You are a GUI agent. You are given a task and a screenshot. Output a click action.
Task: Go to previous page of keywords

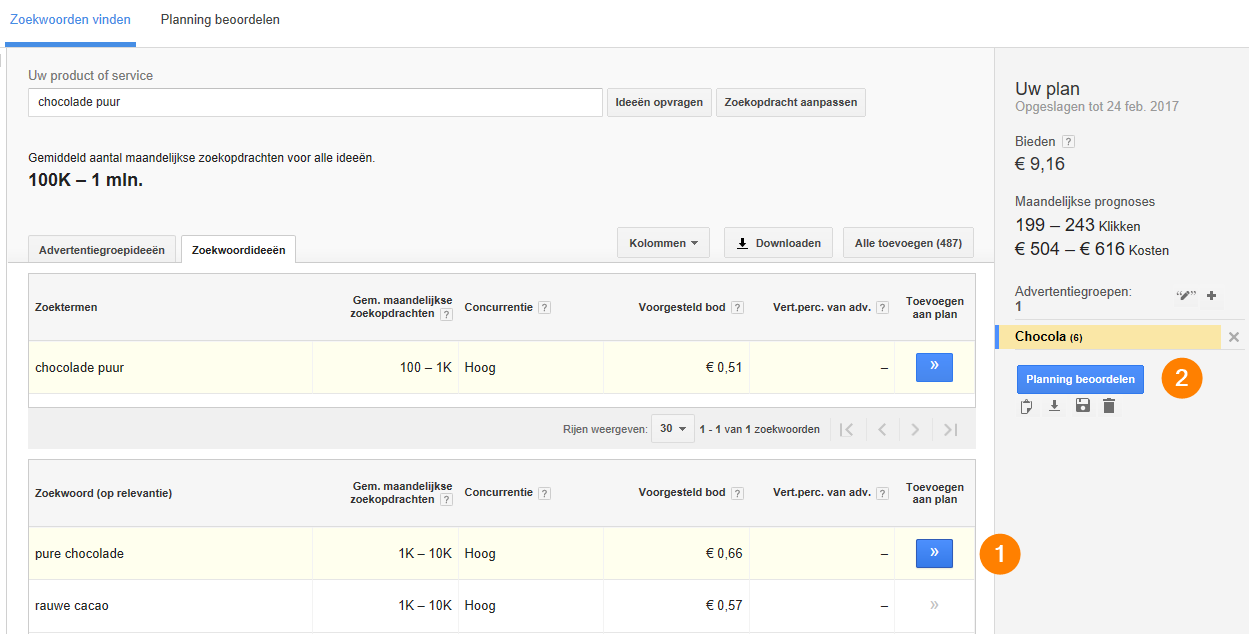pyautogui.click(x=881, y=429)
